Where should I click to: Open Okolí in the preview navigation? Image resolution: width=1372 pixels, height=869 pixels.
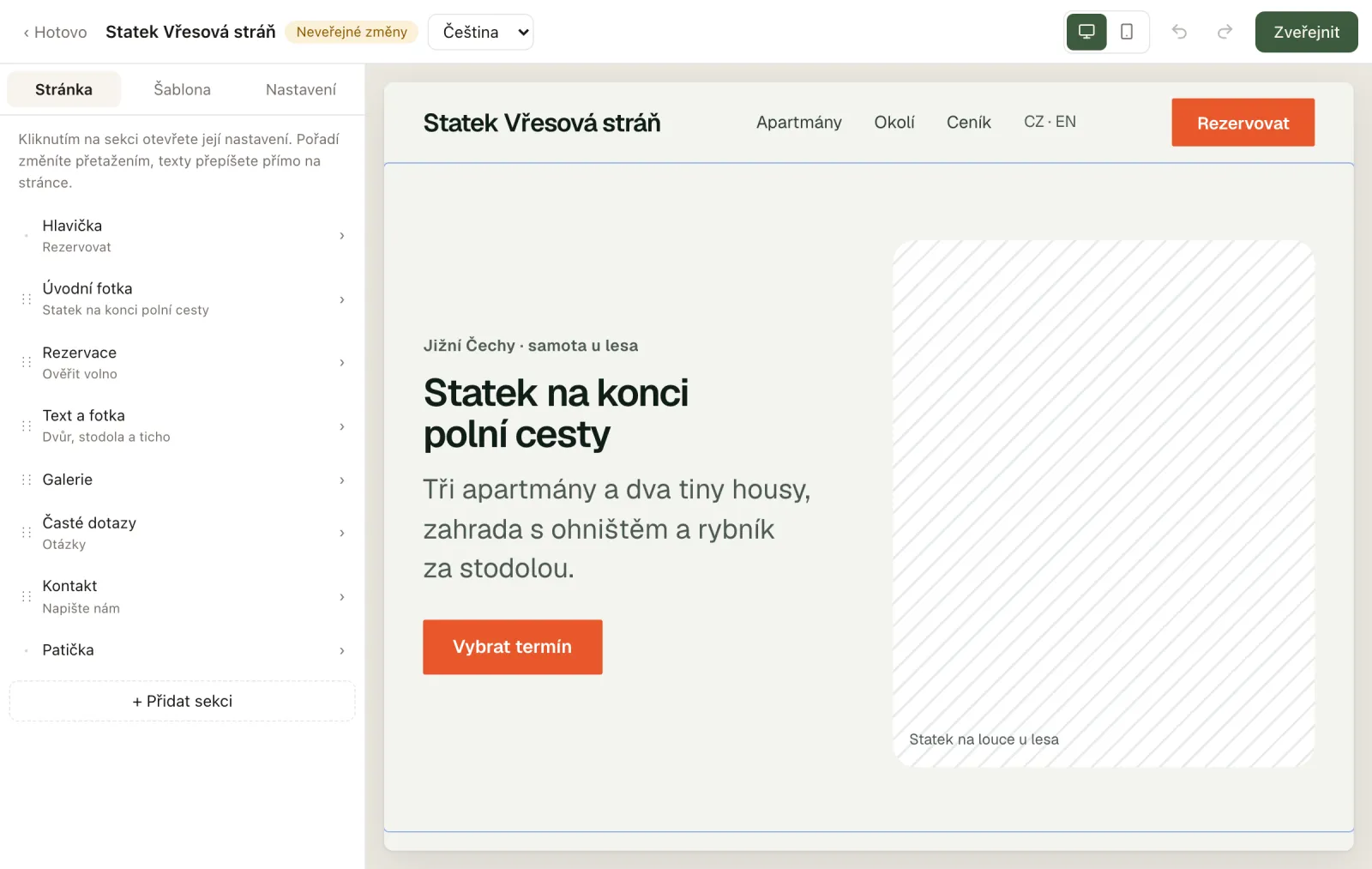(894, 122)
